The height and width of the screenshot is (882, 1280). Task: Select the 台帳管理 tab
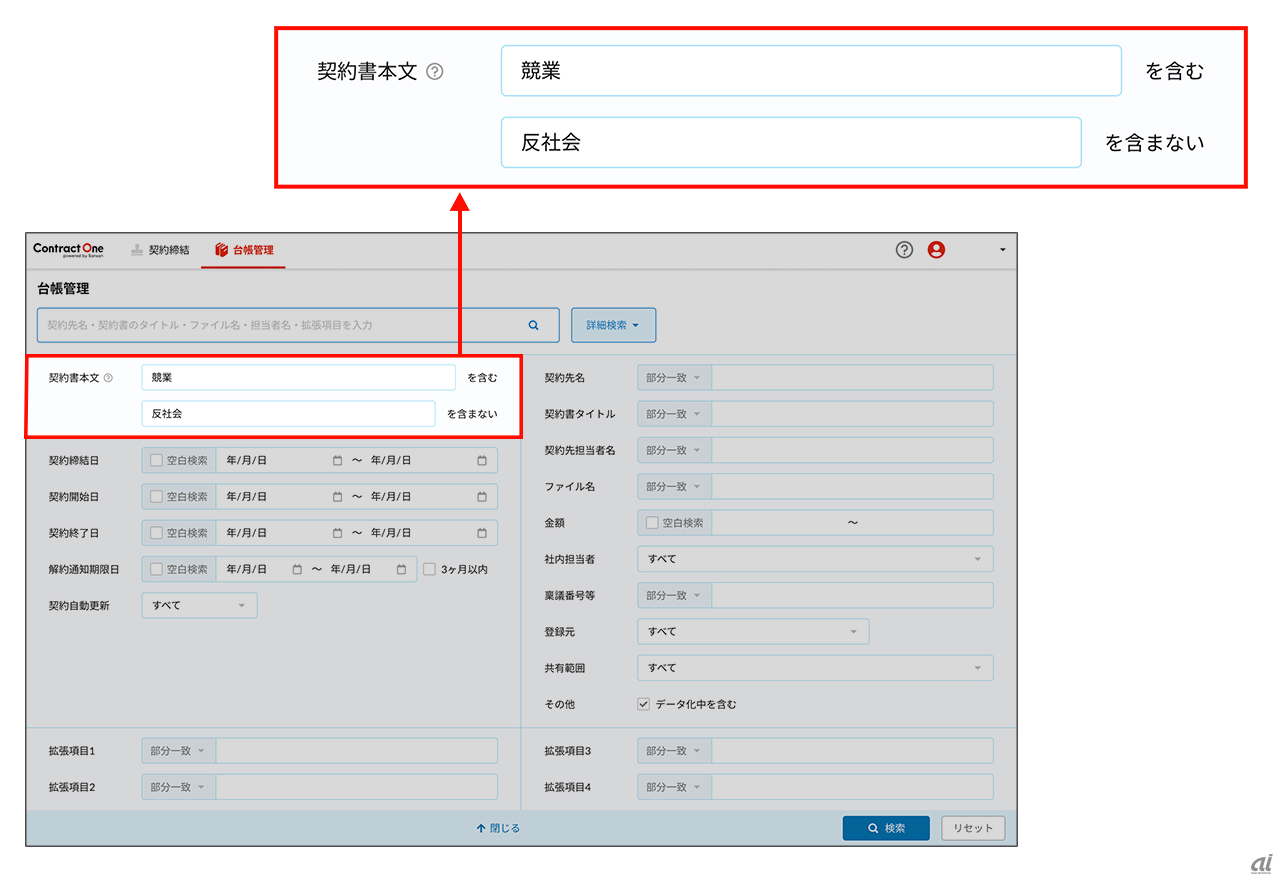tap(244, 250)
